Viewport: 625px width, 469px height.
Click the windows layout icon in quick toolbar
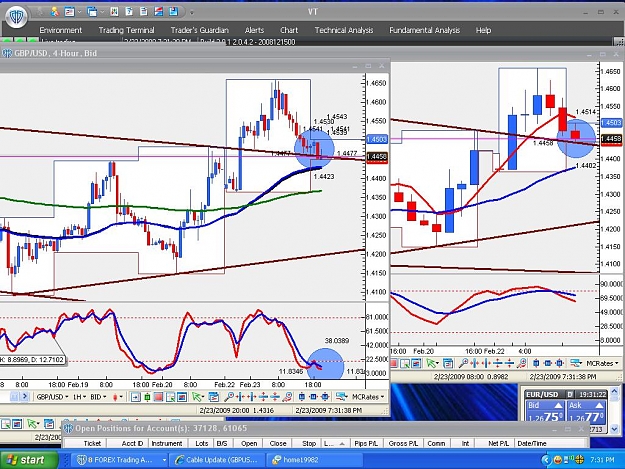point(92,12)
